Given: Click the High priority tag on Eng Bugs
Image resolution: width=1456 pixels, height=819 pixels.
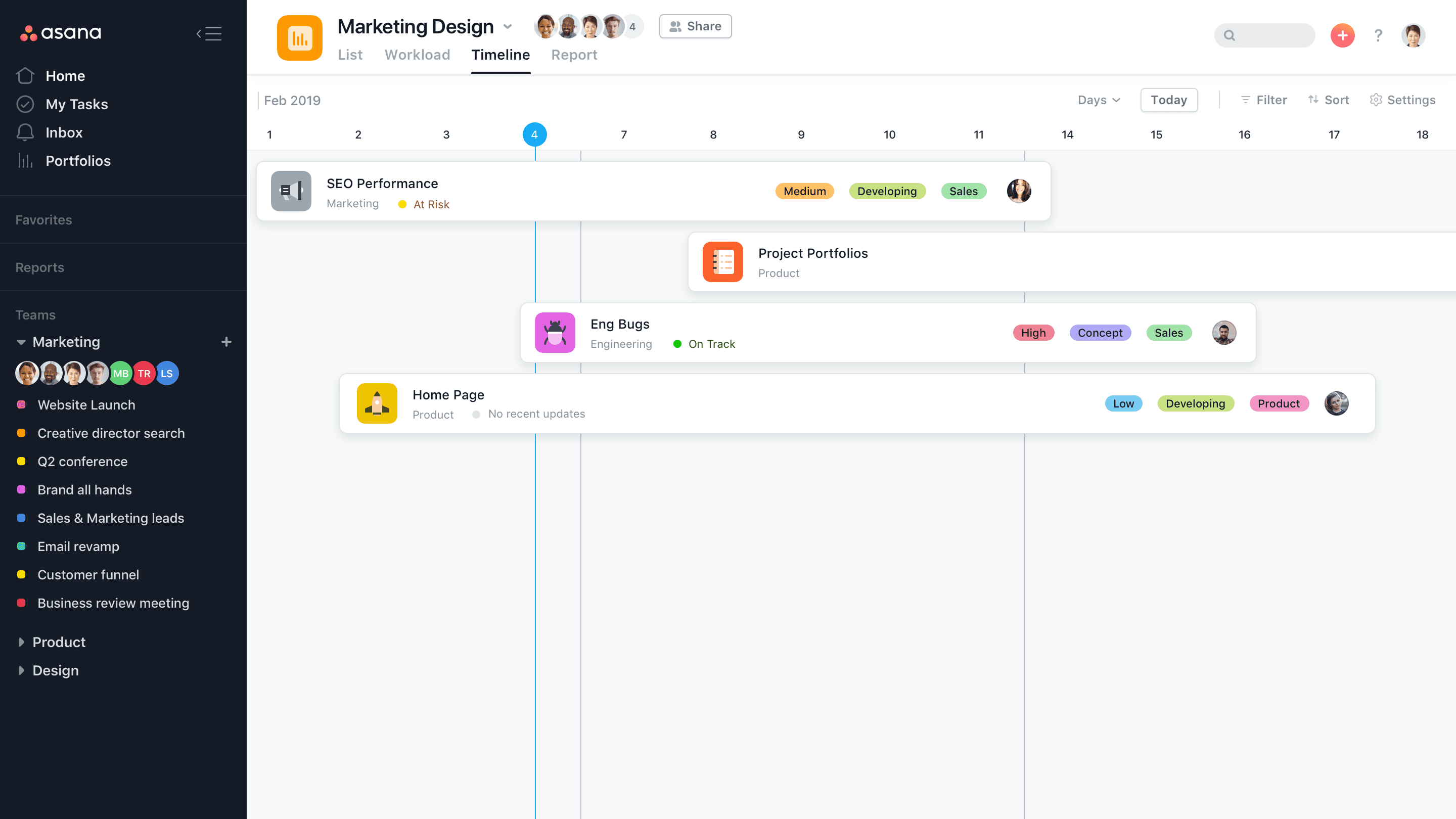Looking at the screenshot, I should point(1033,332).
